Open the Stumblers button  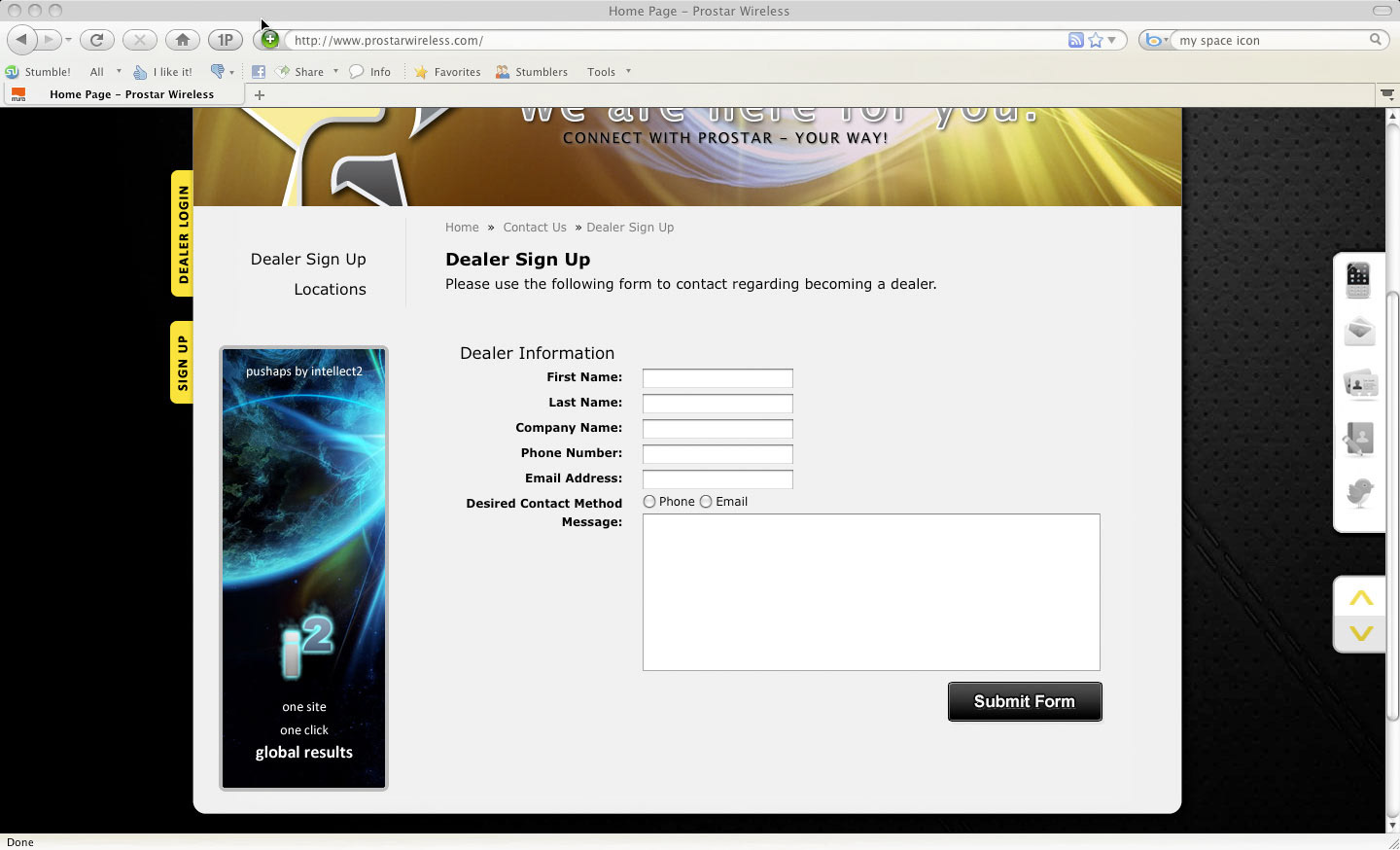point(531,72)
